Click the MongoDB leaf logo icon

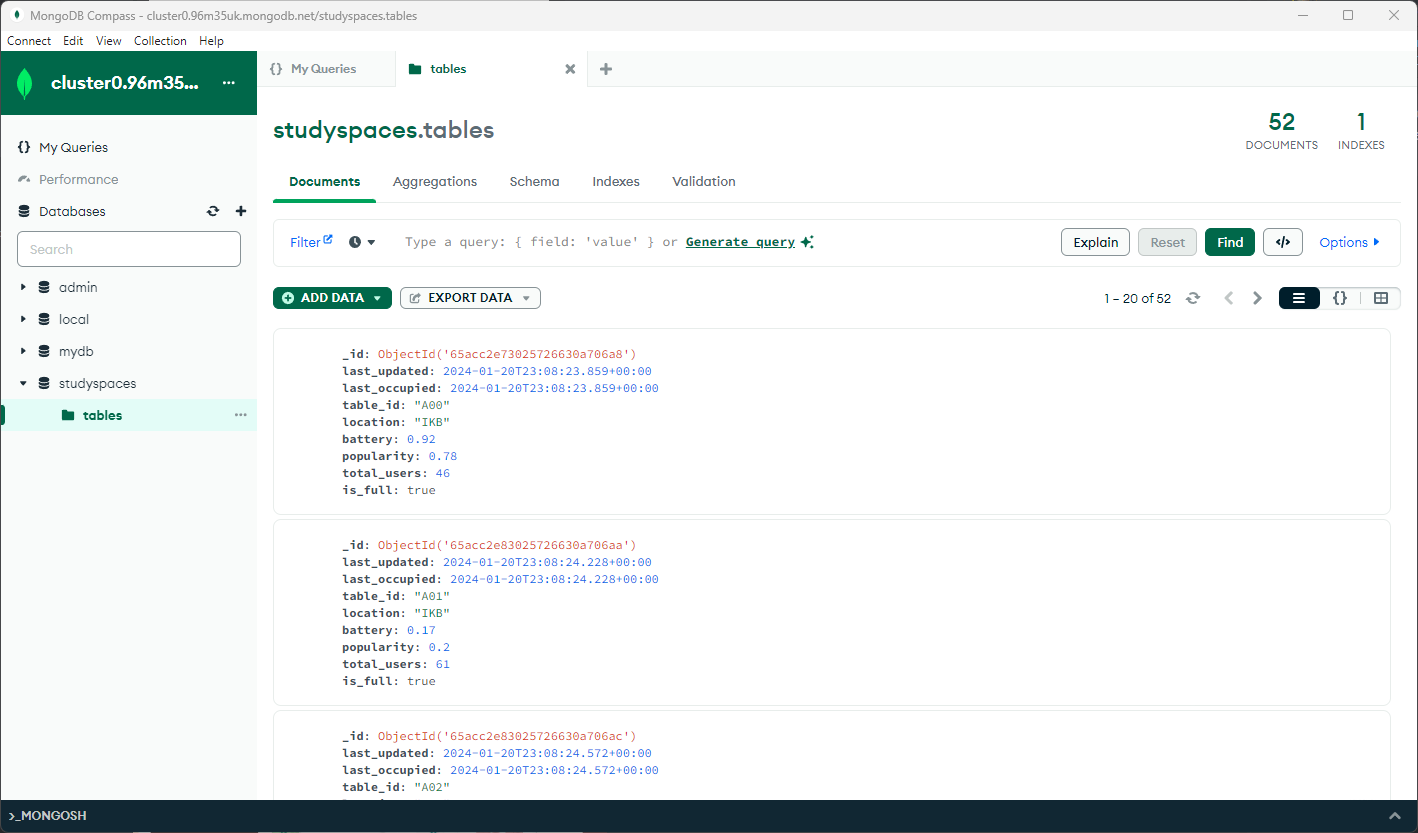(x=25, y=84)
